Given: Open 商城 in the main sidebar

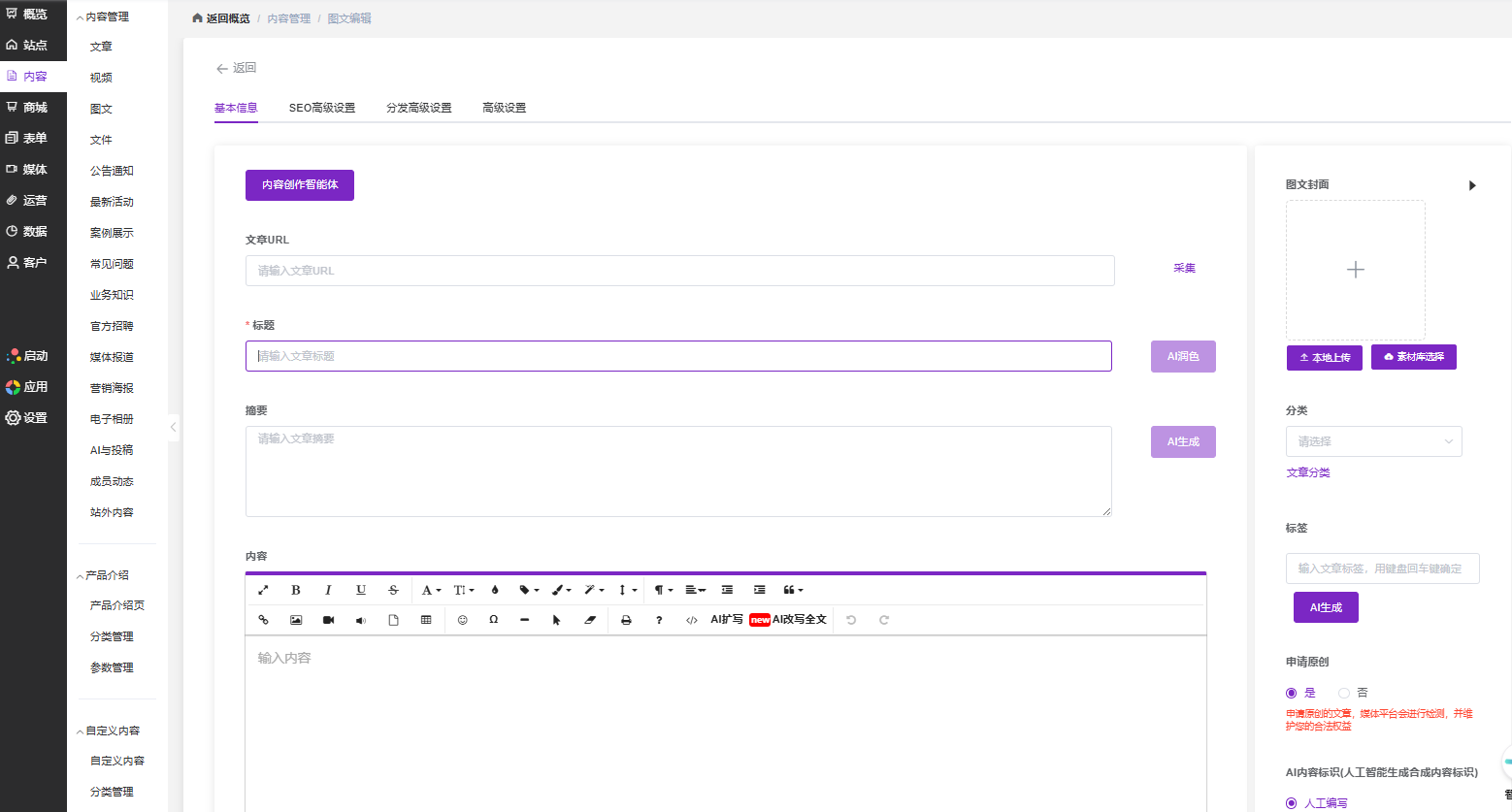Looking at the screenshot, I should coord(33,108).
